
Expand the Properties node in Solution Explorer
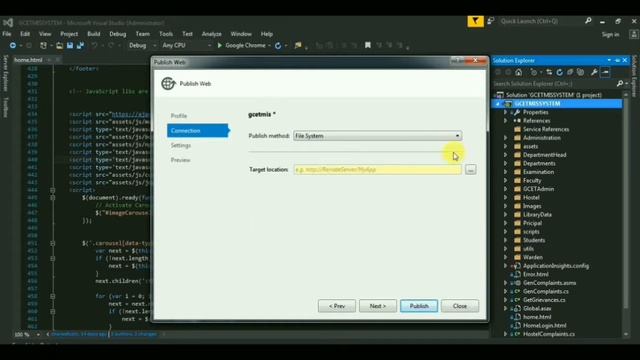[506, 112]
